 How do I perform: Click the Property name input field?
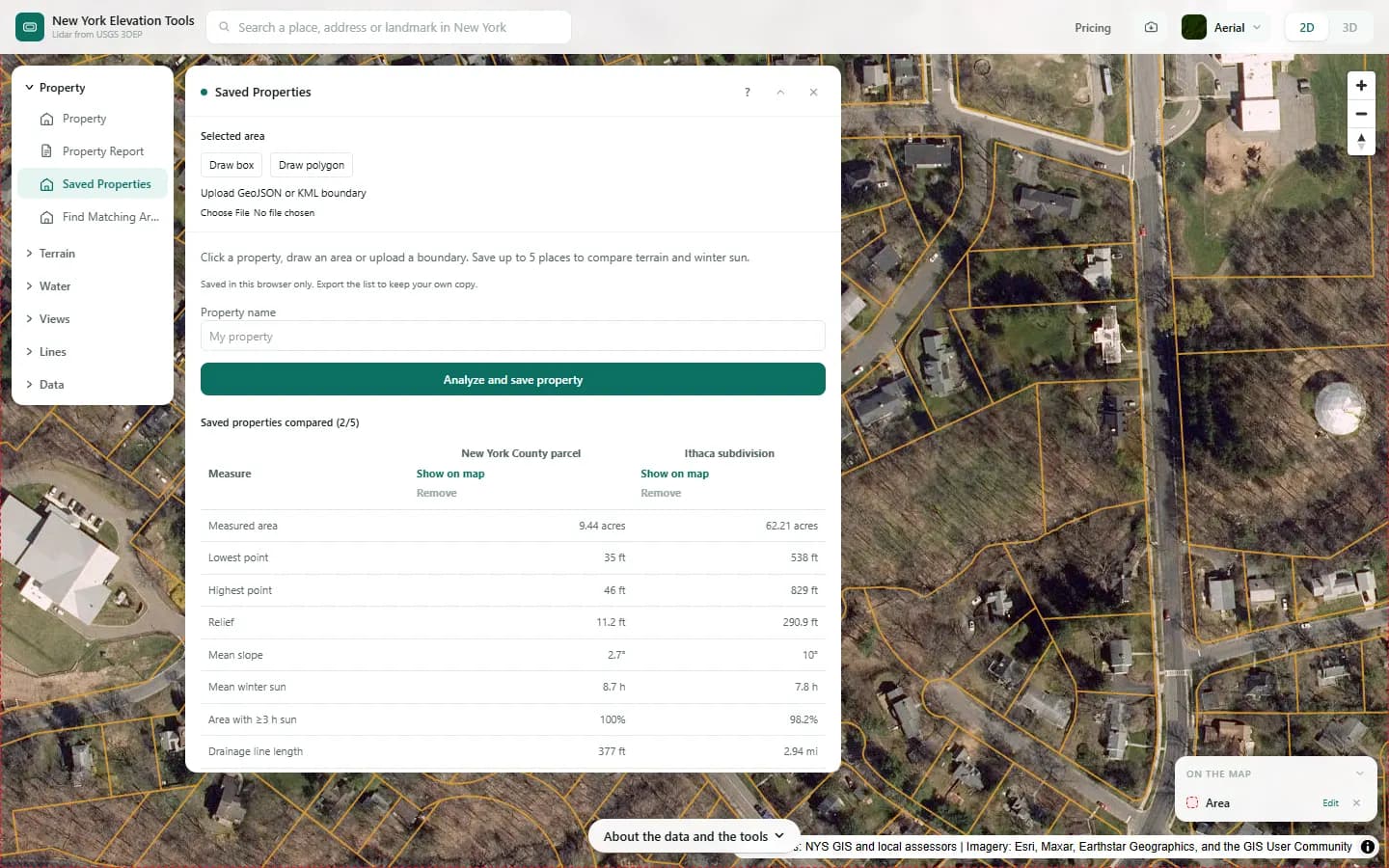tap(513, 336)
